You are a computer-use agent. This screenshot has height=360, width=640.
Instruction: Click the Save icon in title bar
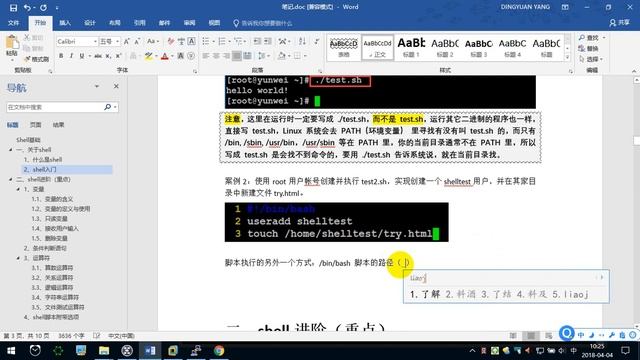point(13,7)
